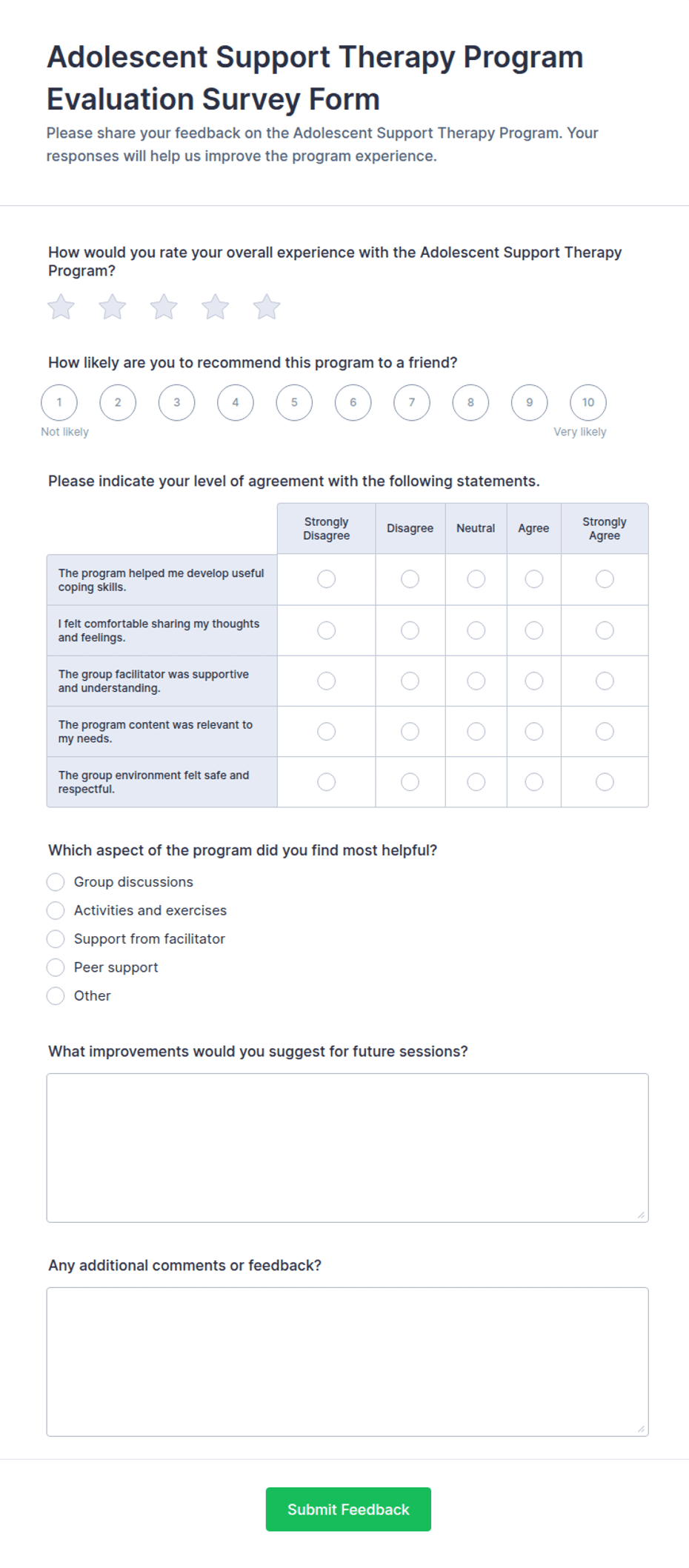Select Neutral for comfortable sharing thoughts

(476, 630)
